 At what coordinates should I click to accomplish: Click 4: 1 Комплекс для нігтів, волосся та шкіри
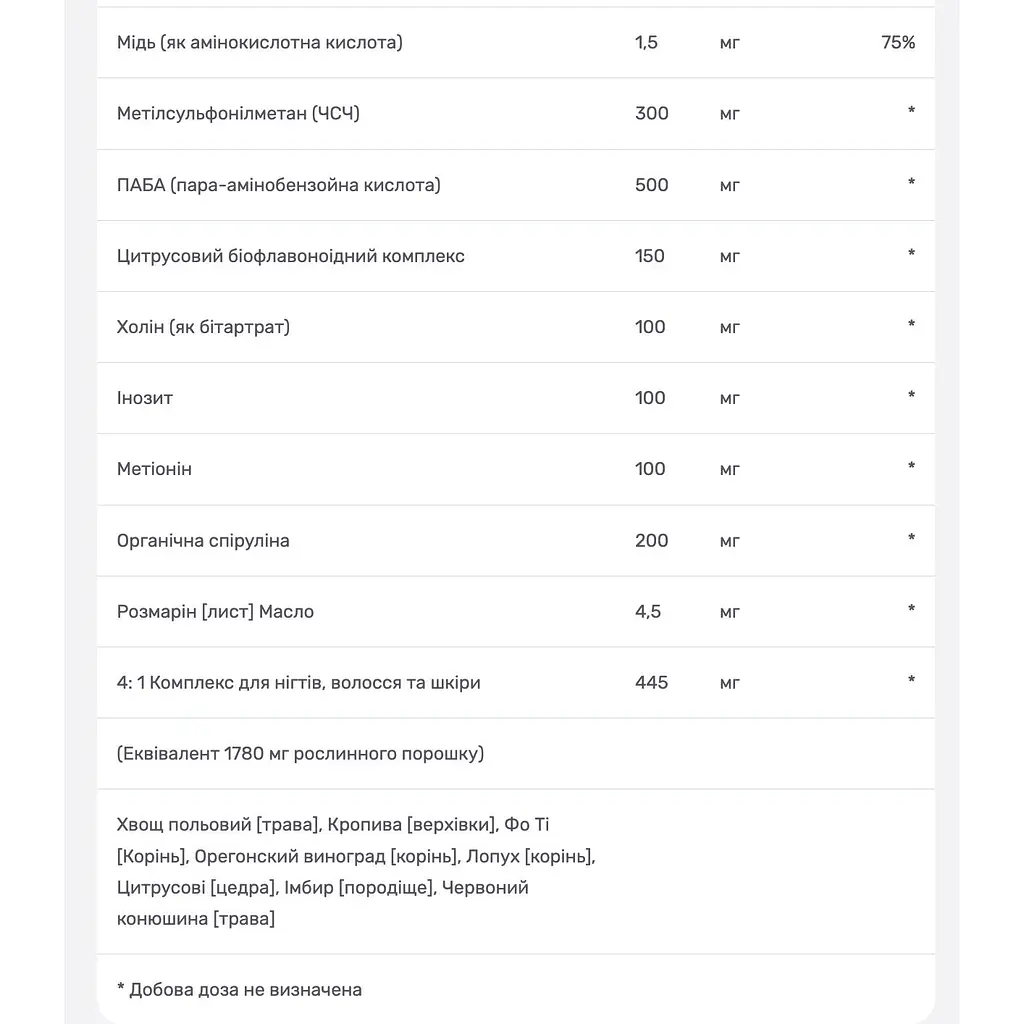[x=298, y=682]
